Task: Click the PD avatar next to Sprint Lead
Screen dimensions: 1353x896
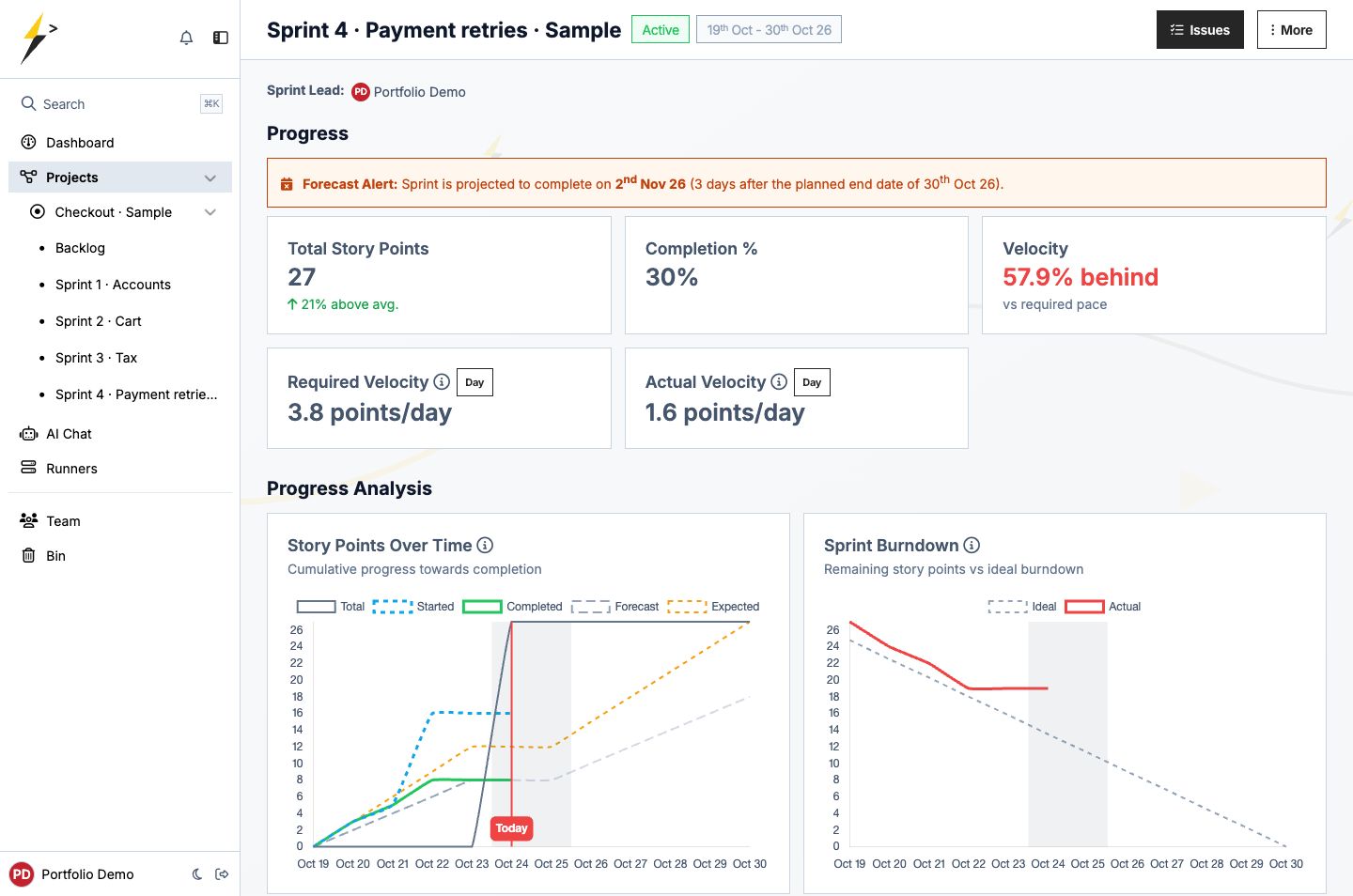Action: coord(361,92)
